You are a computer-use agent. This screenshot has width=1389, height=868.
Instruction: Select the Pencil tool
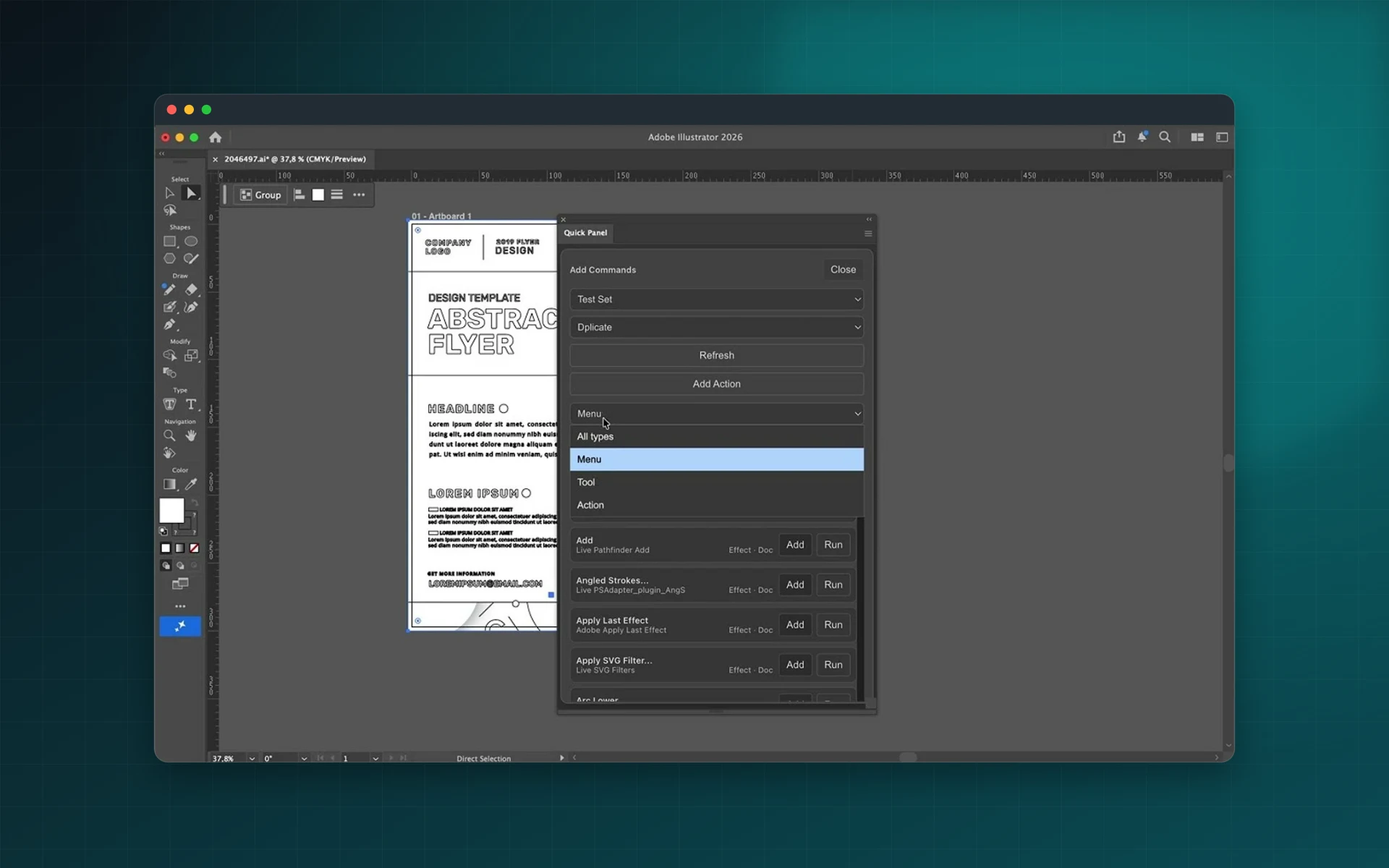pos(169,290)
